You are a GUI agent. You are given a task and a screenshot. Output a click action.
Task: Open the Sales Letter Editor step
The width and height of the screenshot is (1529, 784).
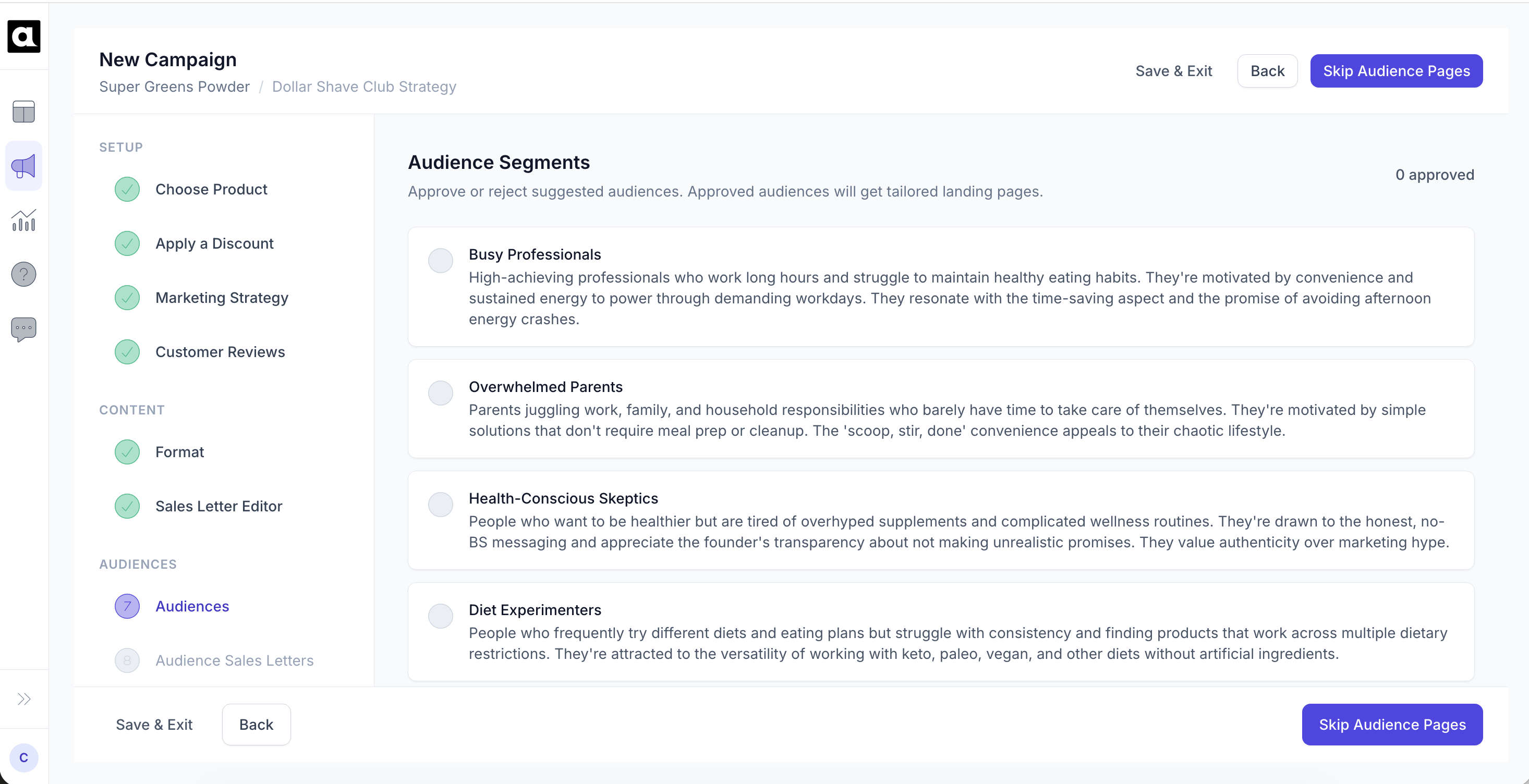(x=219, y=506)
